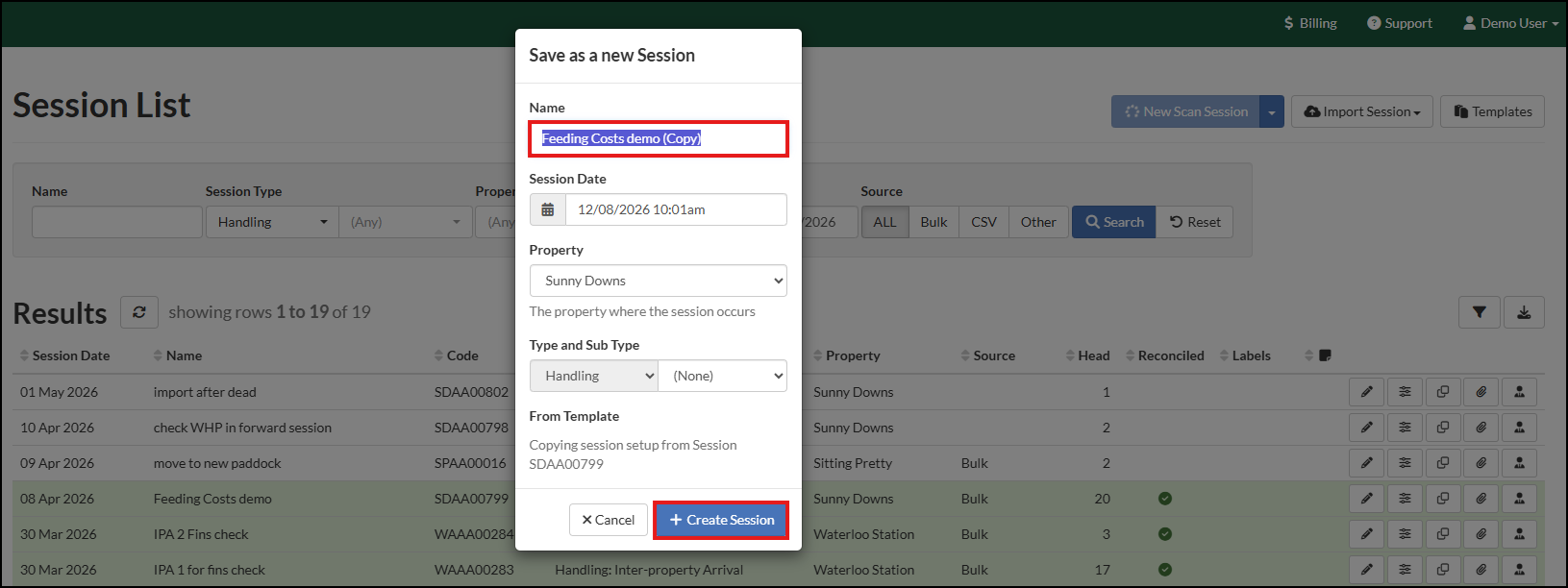
Task: Refresh the Results list
Action: 139,312
